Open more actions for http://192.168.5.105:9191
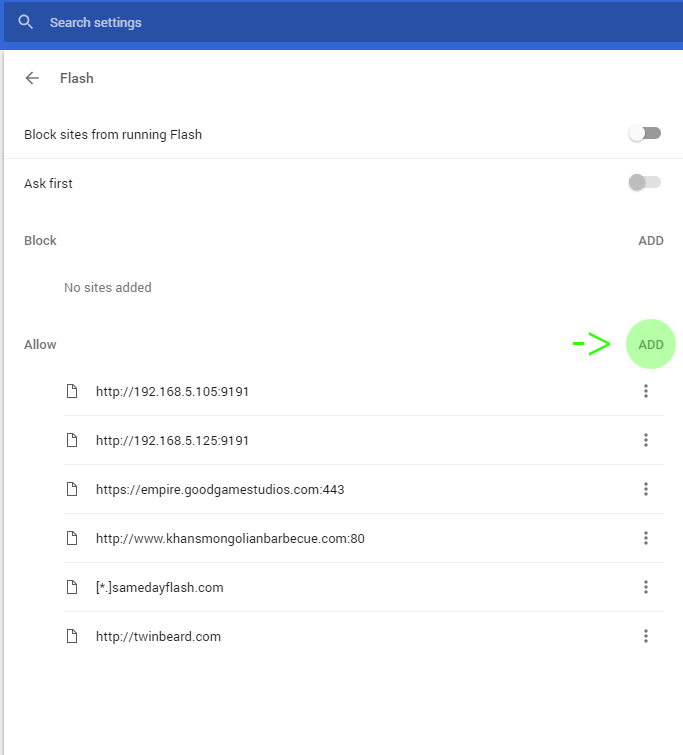This screenshot has width=683, height=755. point(646,391)
